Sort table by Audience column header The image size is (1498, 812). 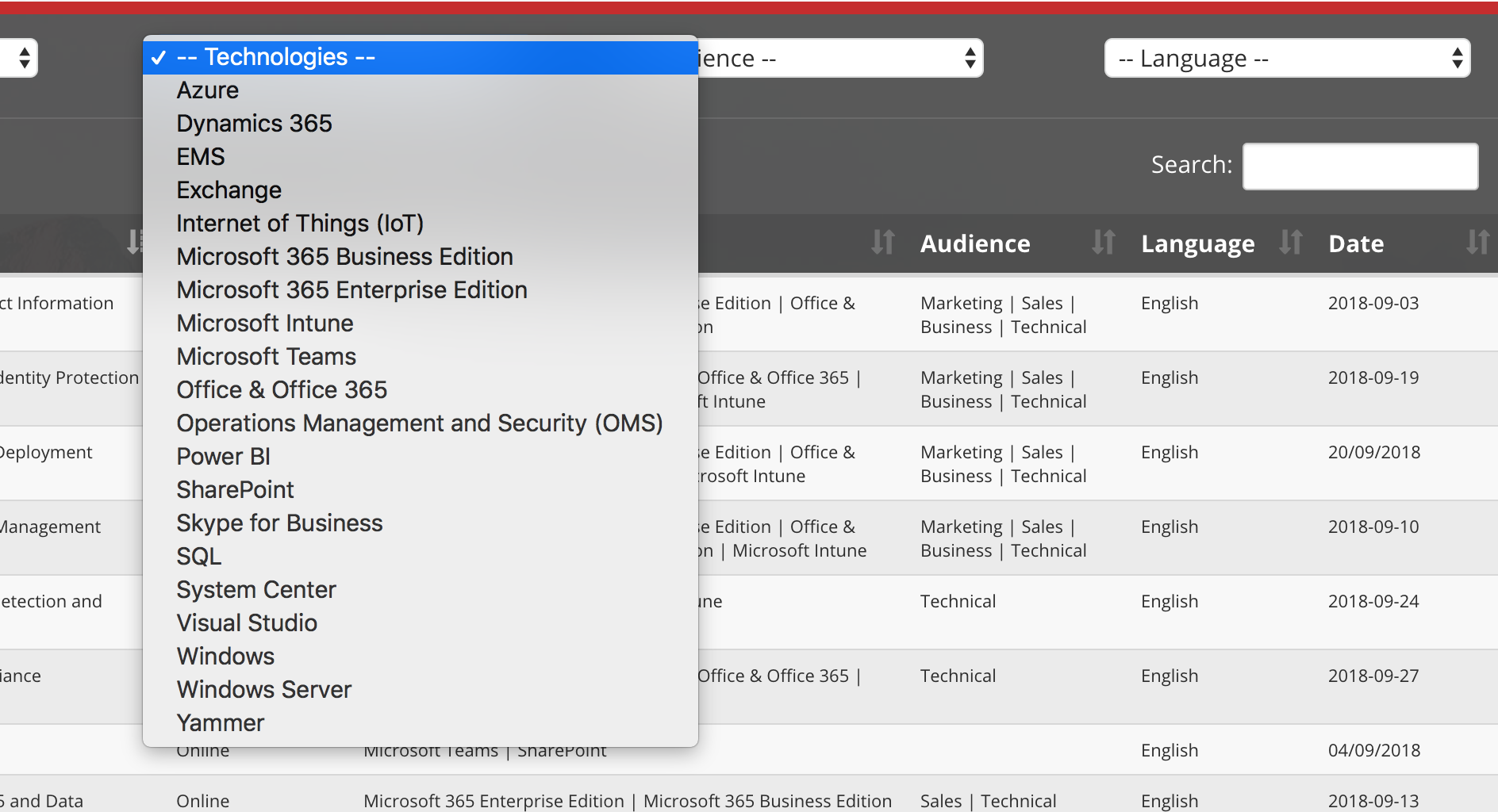pos(975,243)
